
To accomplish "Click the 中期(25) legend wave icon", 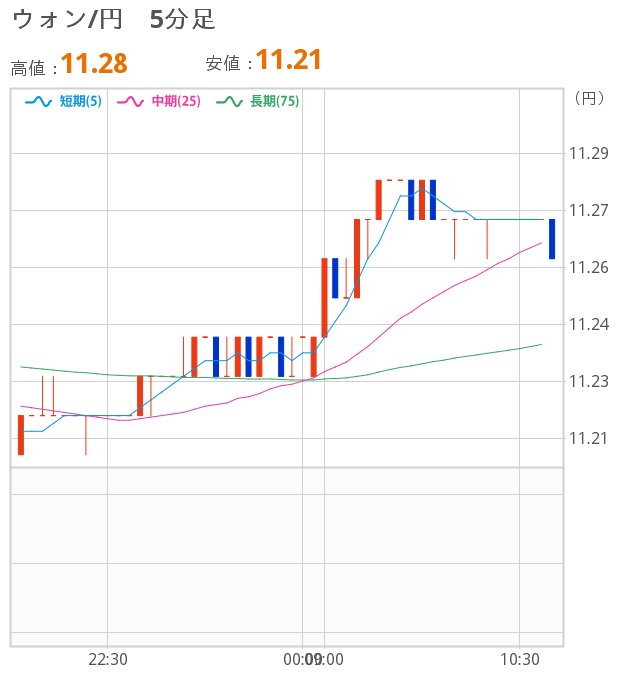I will click(x=130, y=102).
